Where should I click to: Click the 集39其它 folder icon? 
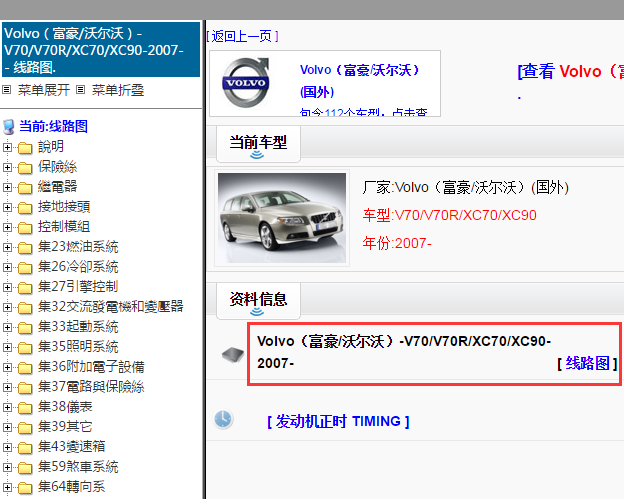pos(25,427)
